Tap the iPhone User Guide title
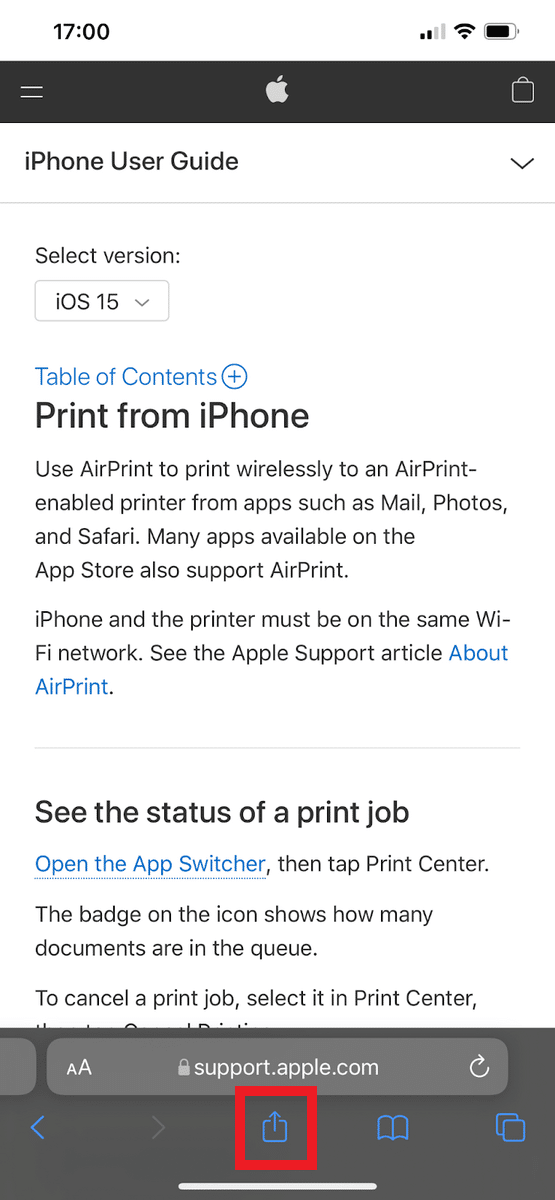Image resolution: width=555 pixels, height=1200 pixels. point(132,162)
